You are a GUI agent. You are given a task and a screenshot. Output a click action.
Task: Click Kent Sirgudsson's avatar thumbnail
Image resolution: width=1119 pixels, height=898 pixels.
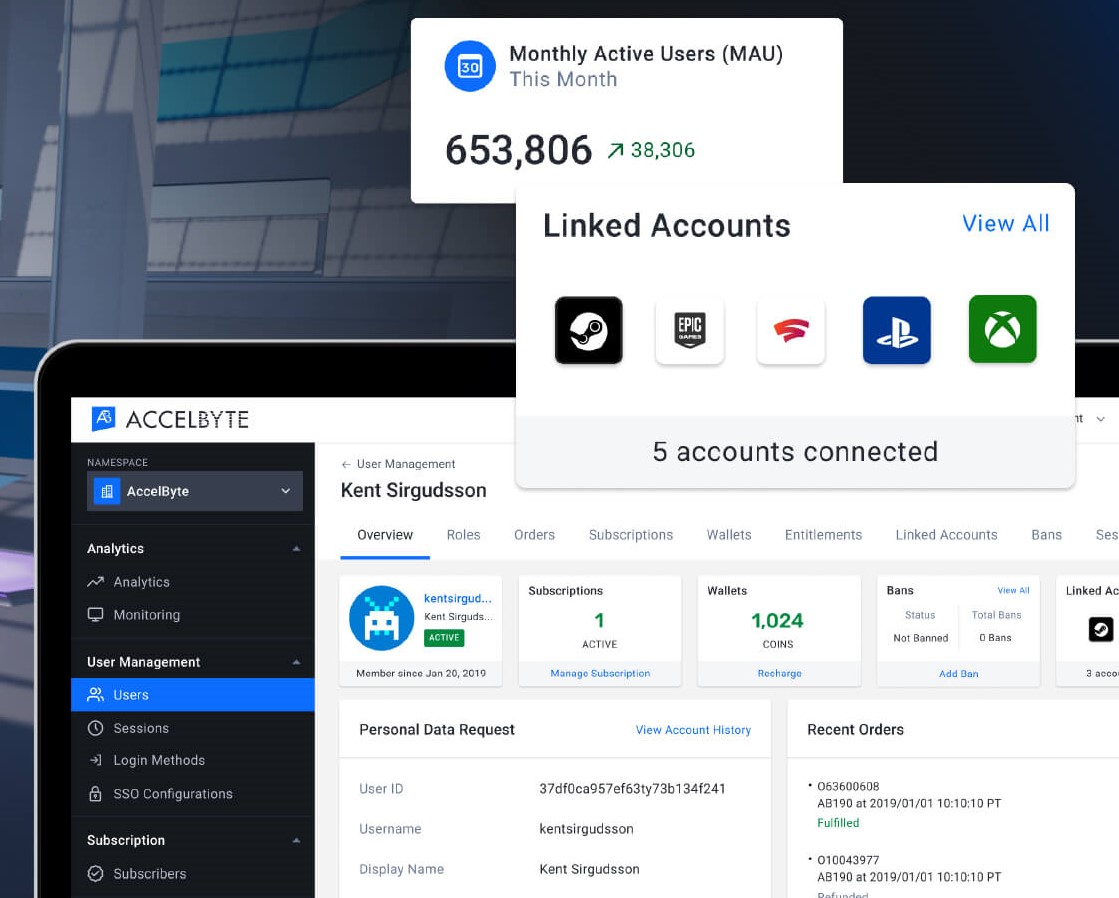381,618
